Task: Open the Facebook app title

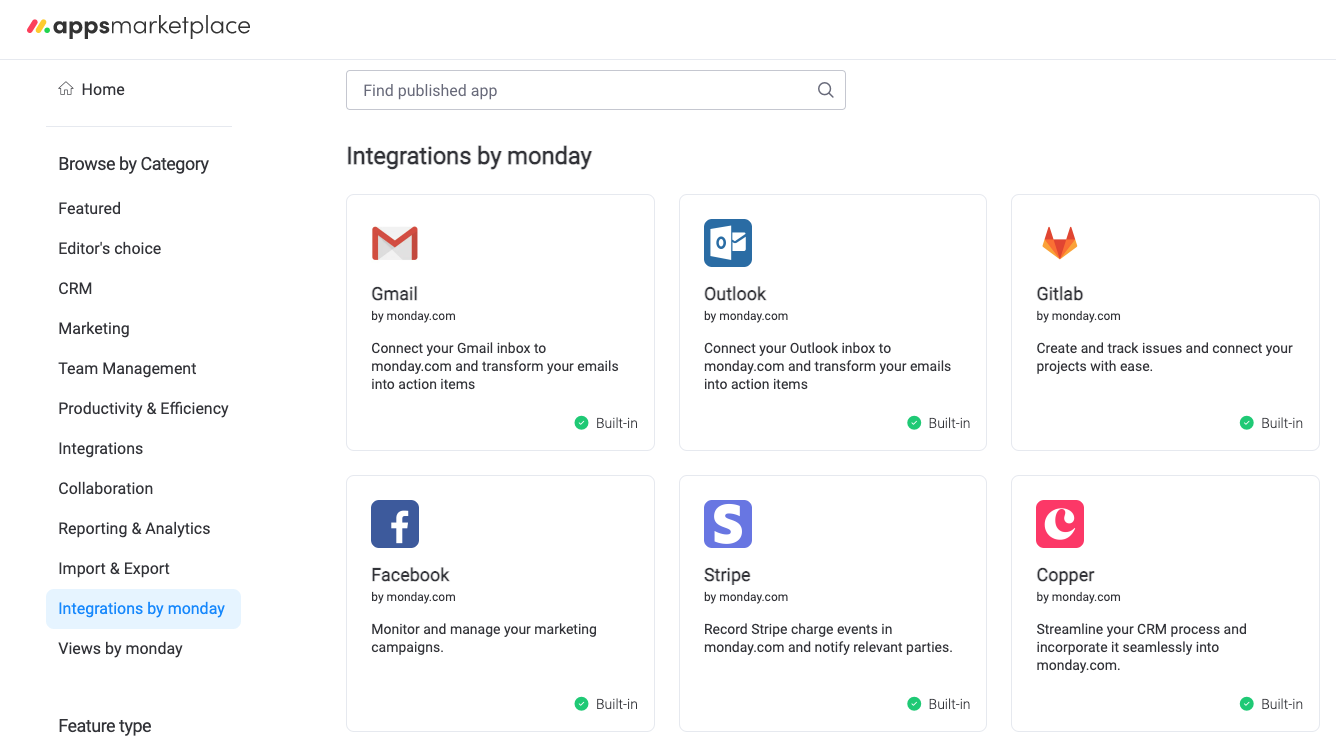Action: click(x=410, y=575)
